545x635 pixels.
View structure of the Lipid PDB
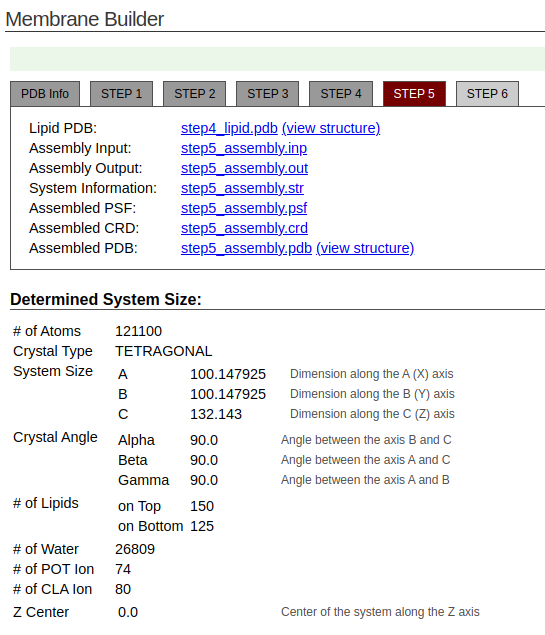(x=331, y=128)
